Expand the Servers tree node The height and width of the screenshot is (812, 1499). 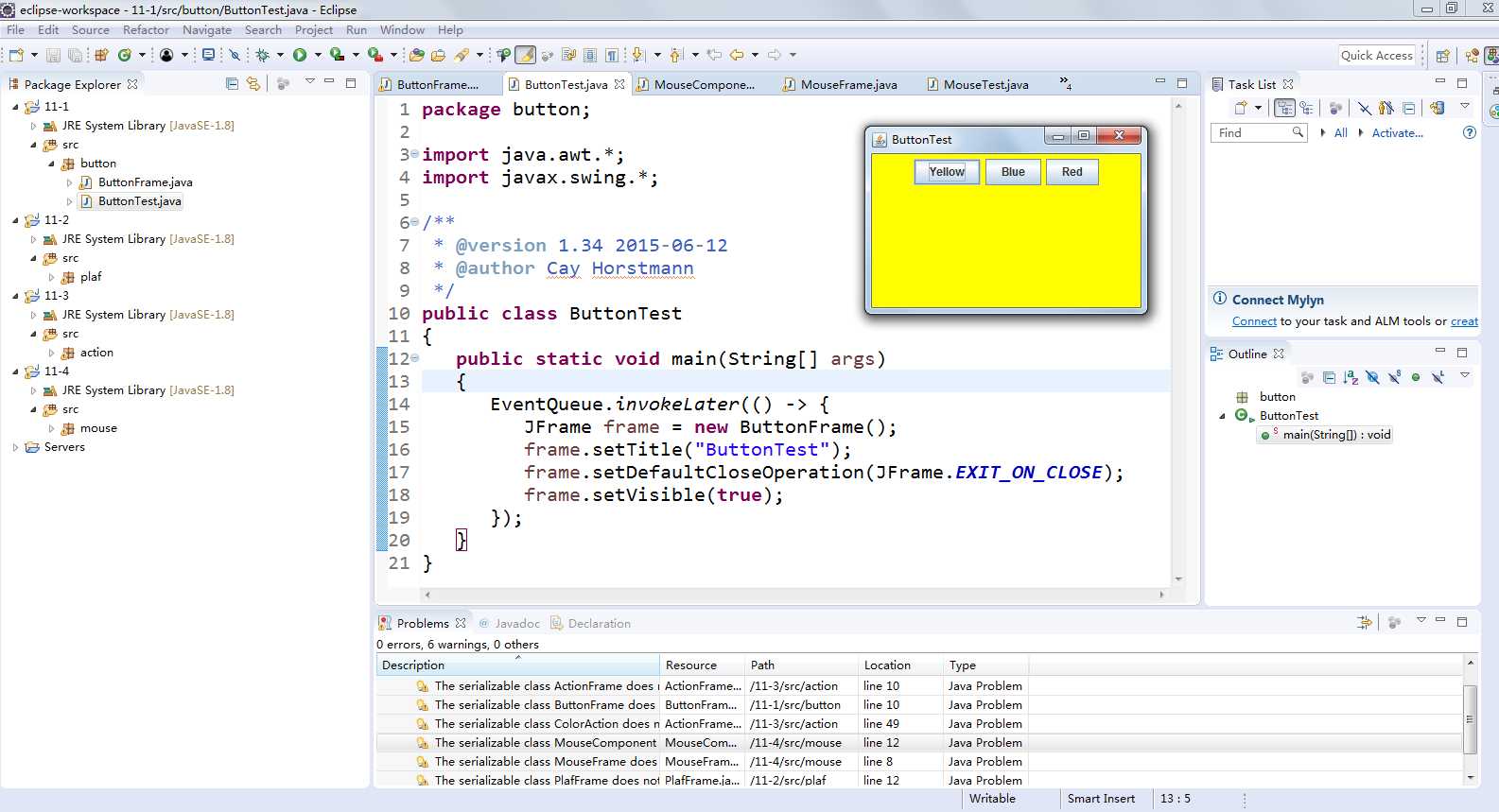[x=16, y=447]
